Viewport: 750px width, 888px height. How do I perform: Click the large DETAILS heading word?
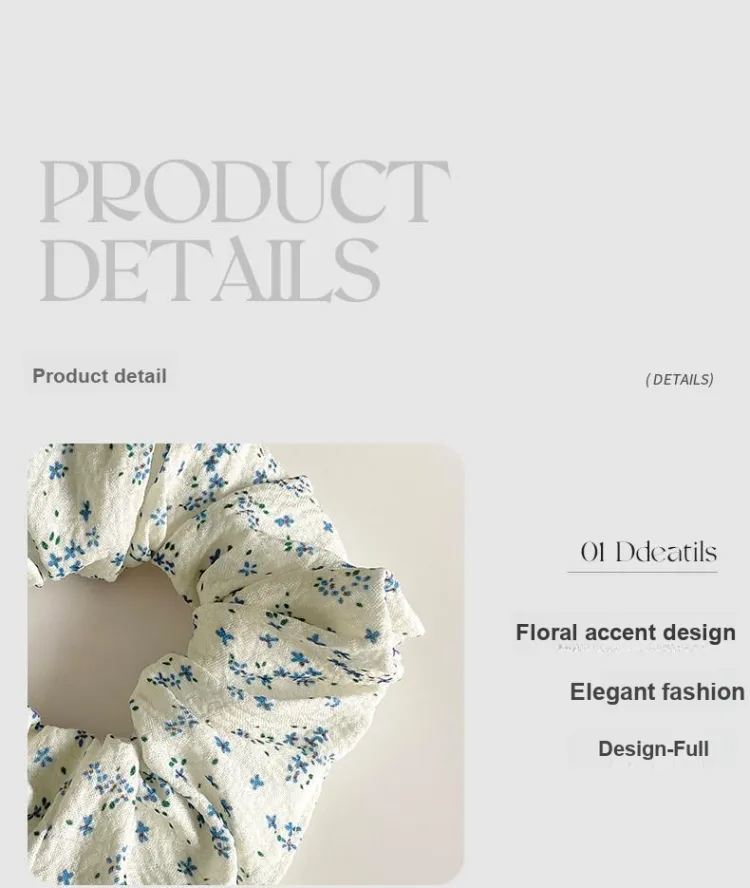[210, 270]
